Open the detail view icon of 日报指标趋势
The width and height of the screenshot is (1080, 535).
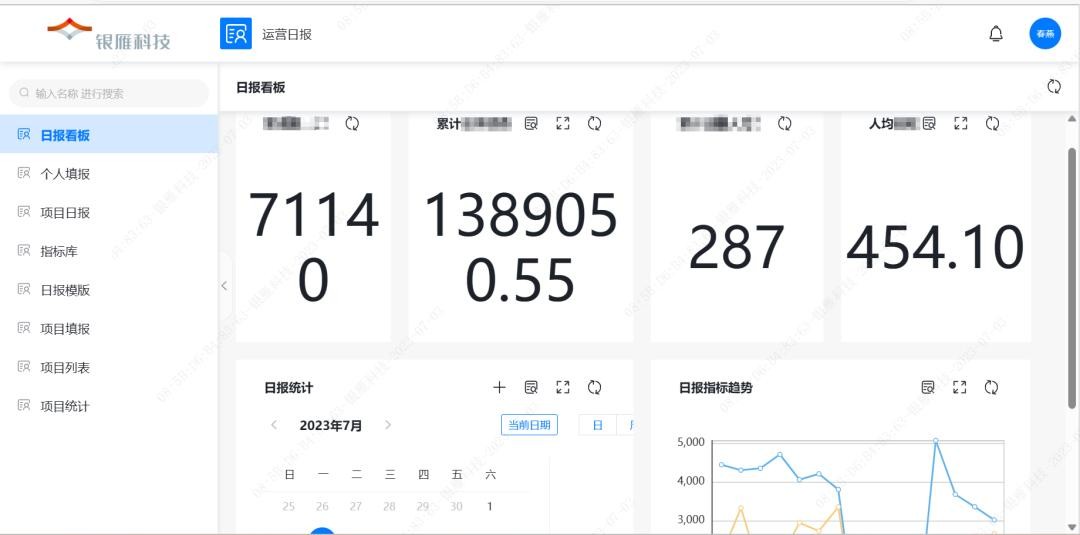tap(928, 387)
